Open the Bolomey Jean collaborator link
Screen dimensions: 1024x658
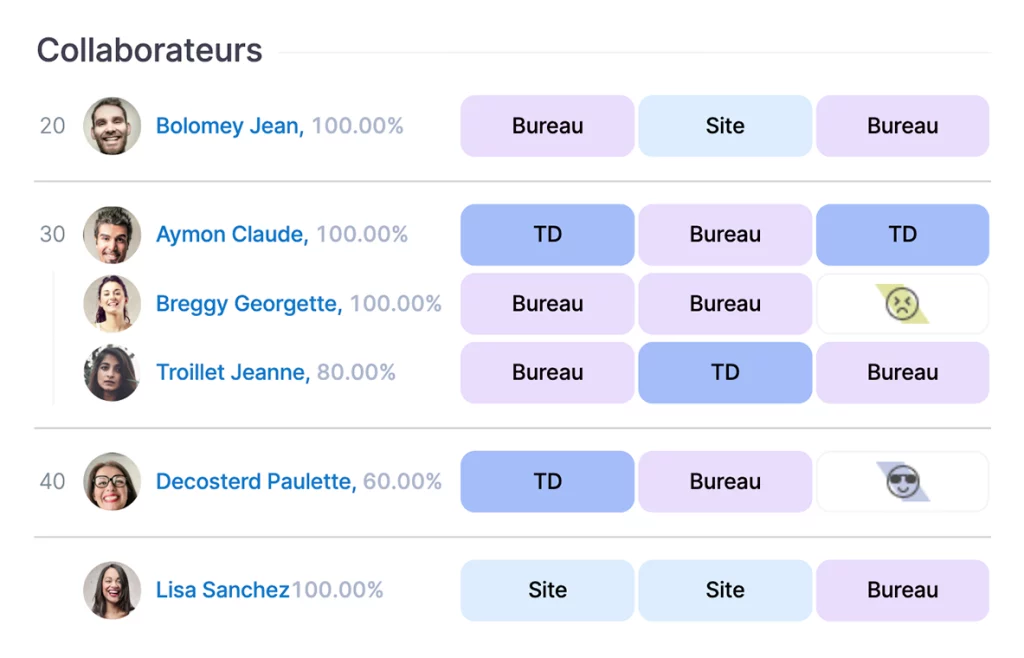229,126
